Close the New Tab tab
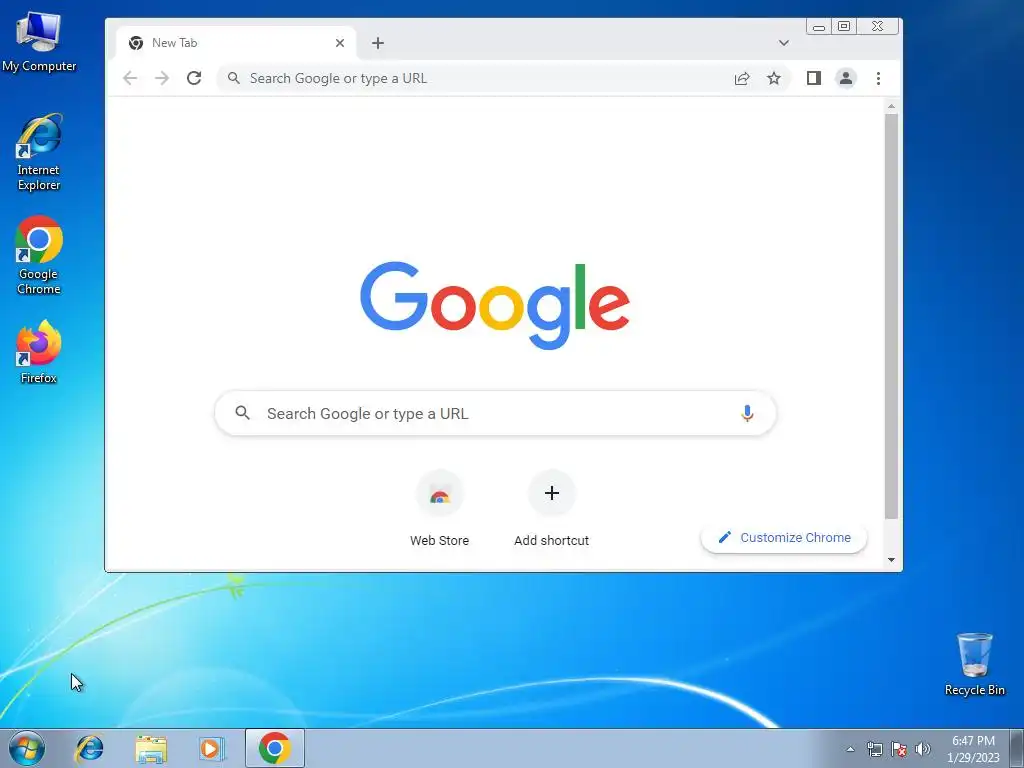This screenshot has width=1024, height=768. pyautogui.click(x=340, y=43)
